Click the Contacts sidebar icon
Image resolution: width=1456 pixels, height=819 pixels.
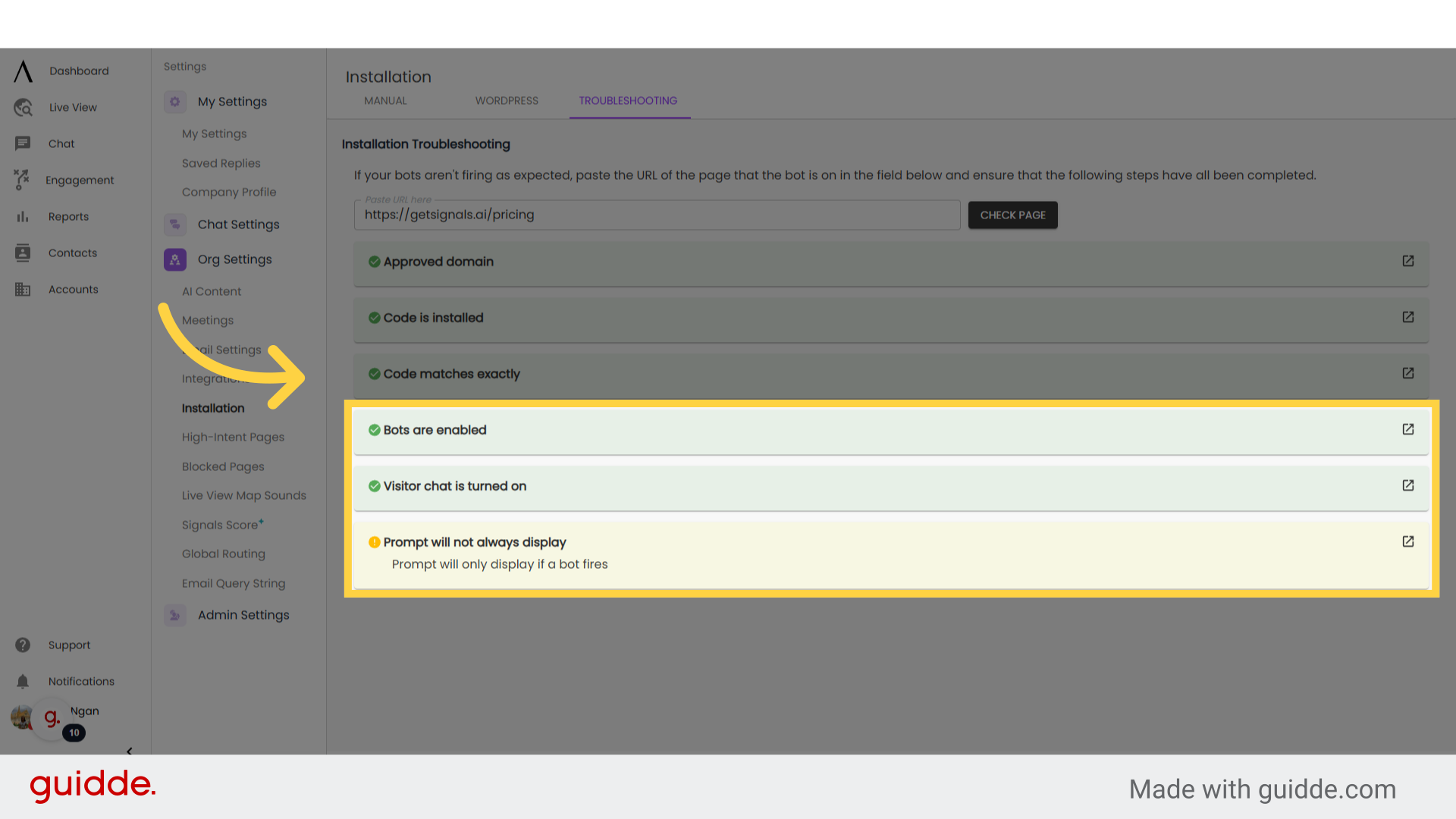(x=23, y=253)
